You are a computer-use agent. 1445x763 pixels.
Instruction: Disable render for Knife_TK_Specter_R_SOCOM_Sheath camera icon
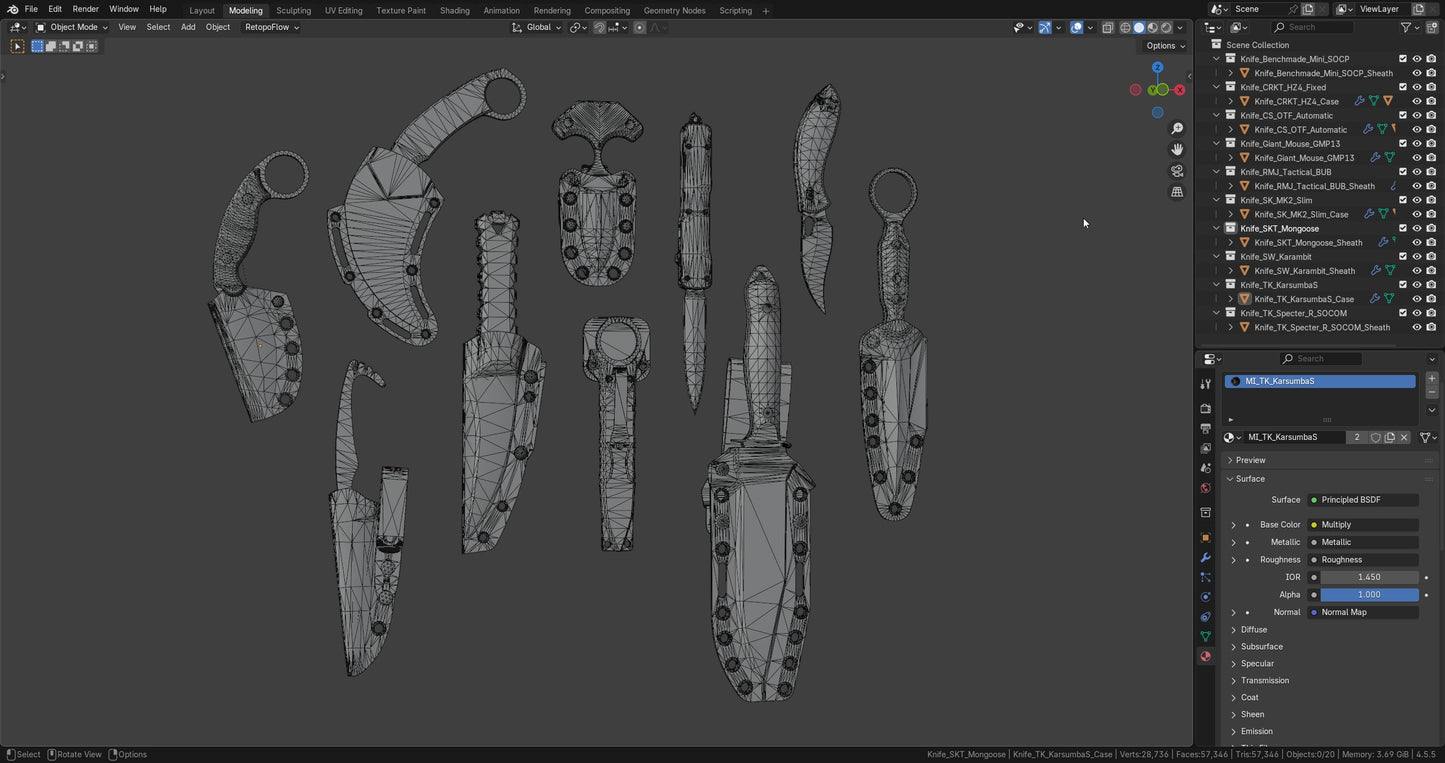[x=1431, y=327]
